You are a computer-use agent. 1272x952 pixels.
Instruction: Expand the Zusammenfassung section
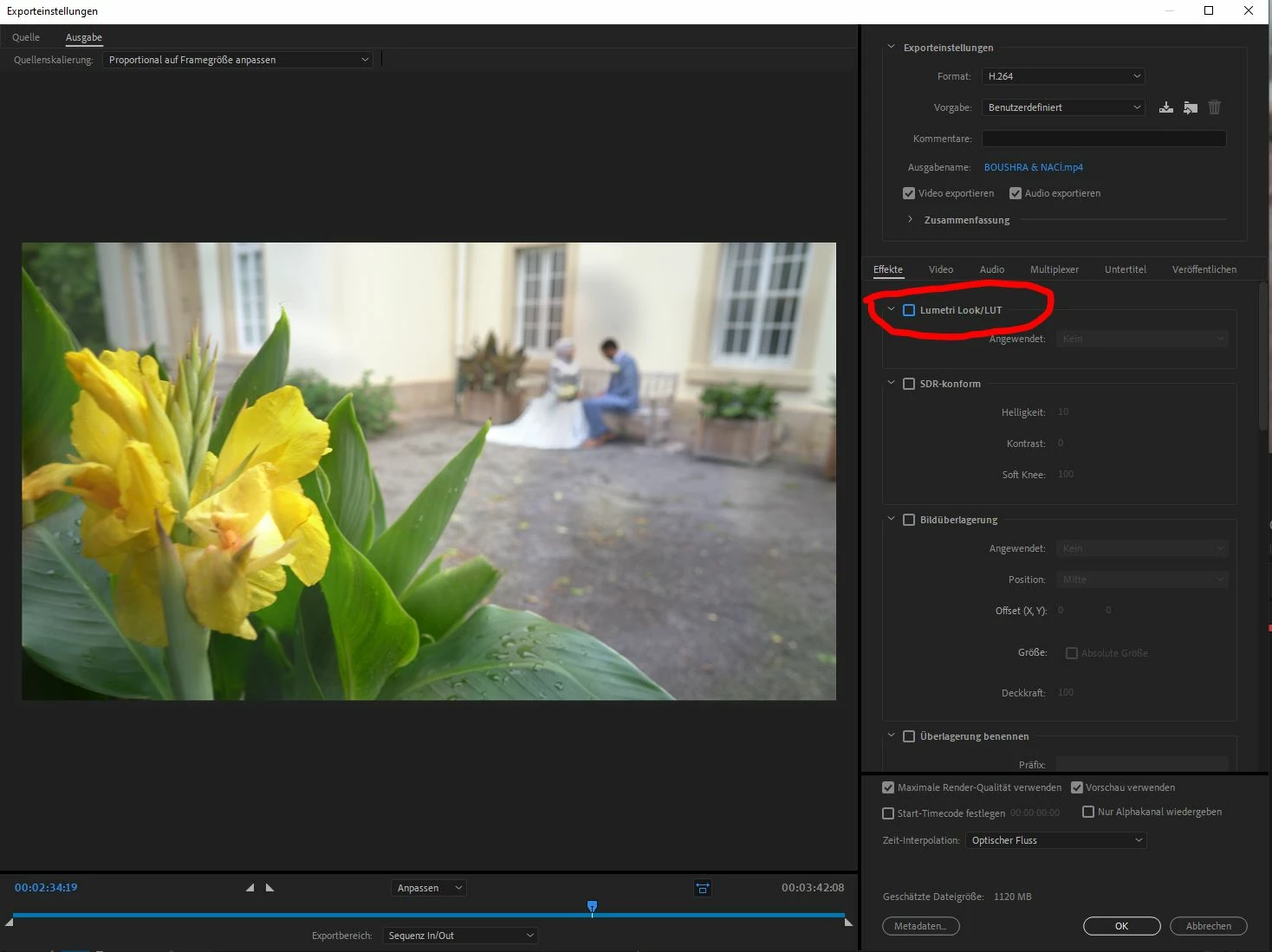pos(910,219)
